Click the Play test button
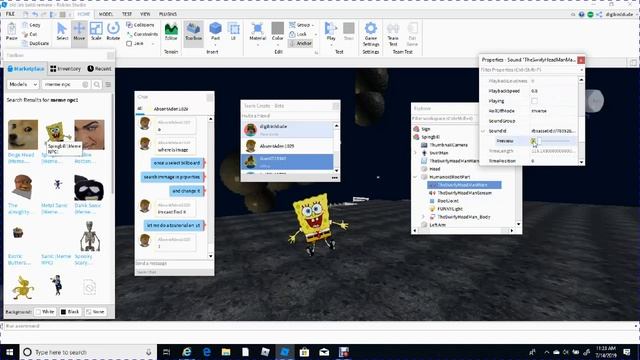The image size is (640, 360). pos(331,31)
